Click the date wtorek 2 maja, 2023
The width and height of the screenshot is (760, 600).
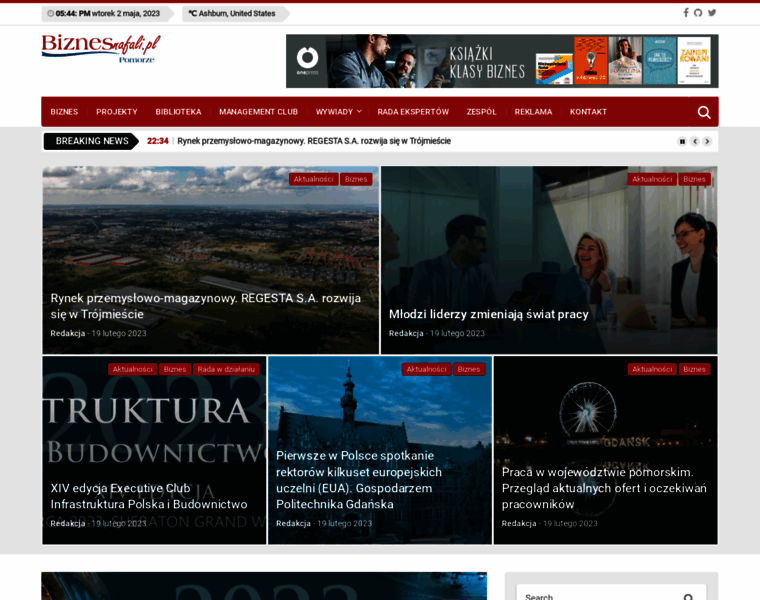126,14
